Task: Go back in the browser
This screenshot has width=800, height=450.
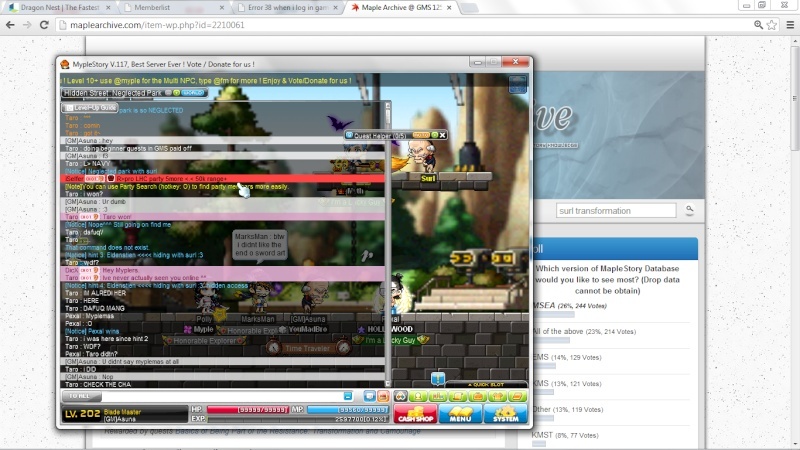Action: pos(10,25)
